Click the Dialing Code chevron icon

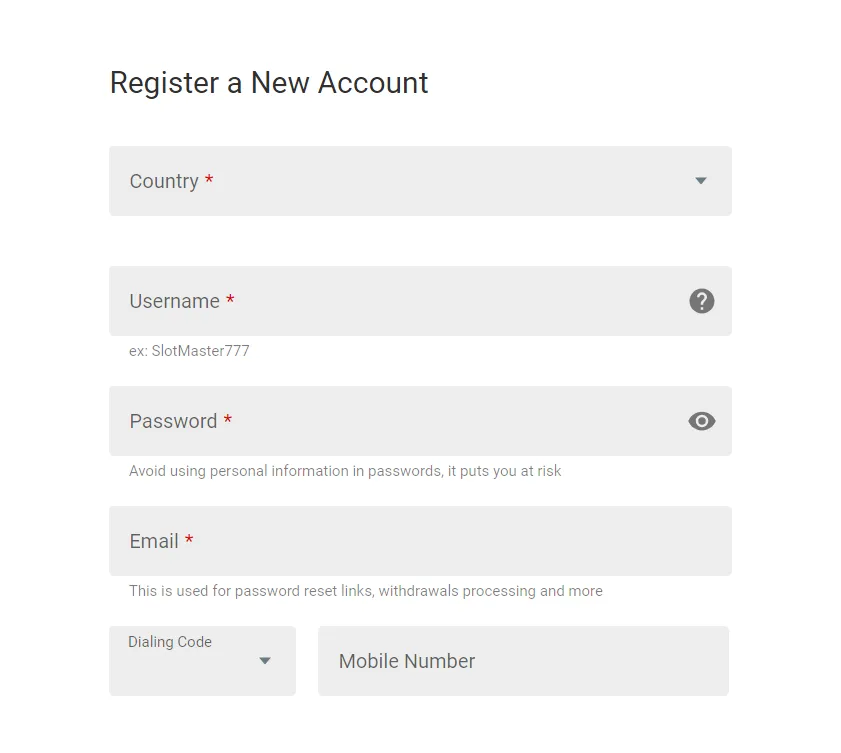(x=264, y=661)
